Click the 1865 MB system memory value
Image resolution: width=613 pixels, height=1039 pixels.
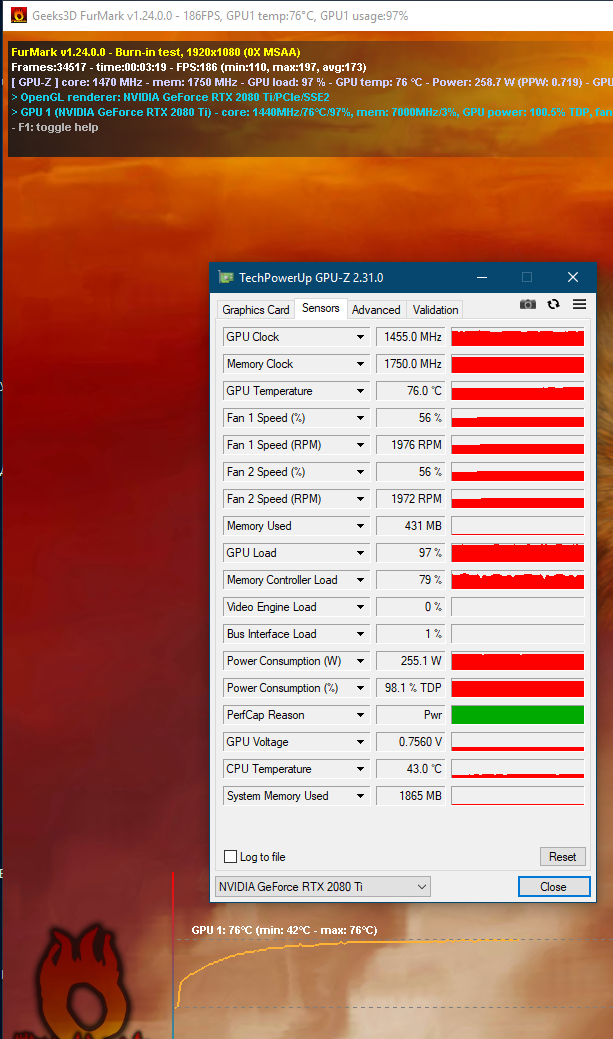411,796
